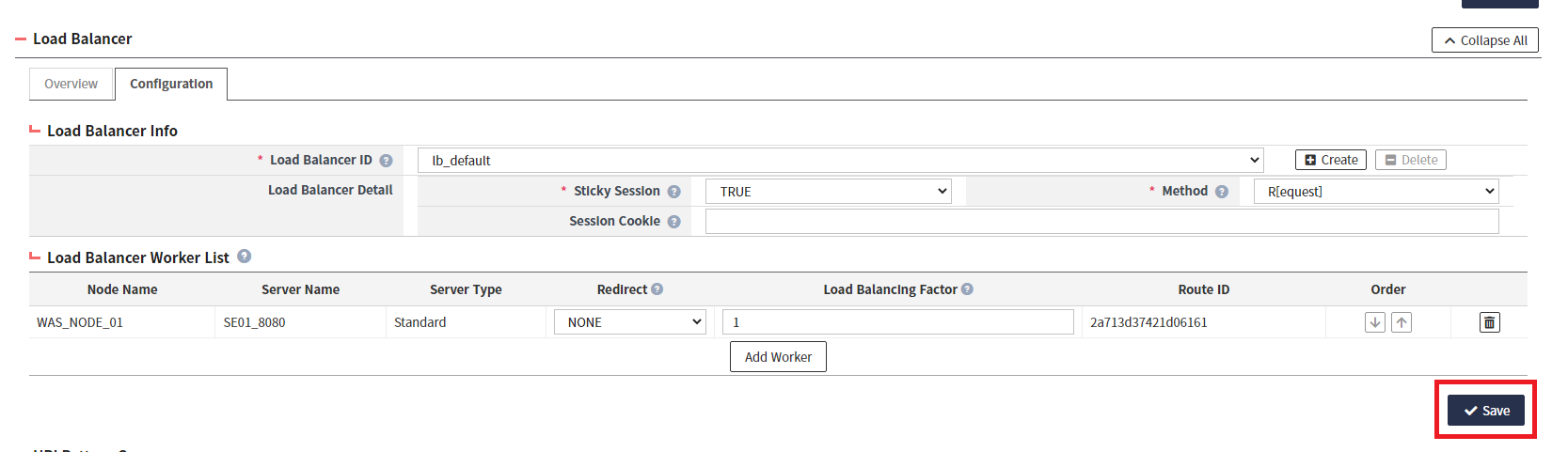This screenshot has height=452, width=1568.
Task: Click the Collapse All button
Action: [x=1484, y=40]
